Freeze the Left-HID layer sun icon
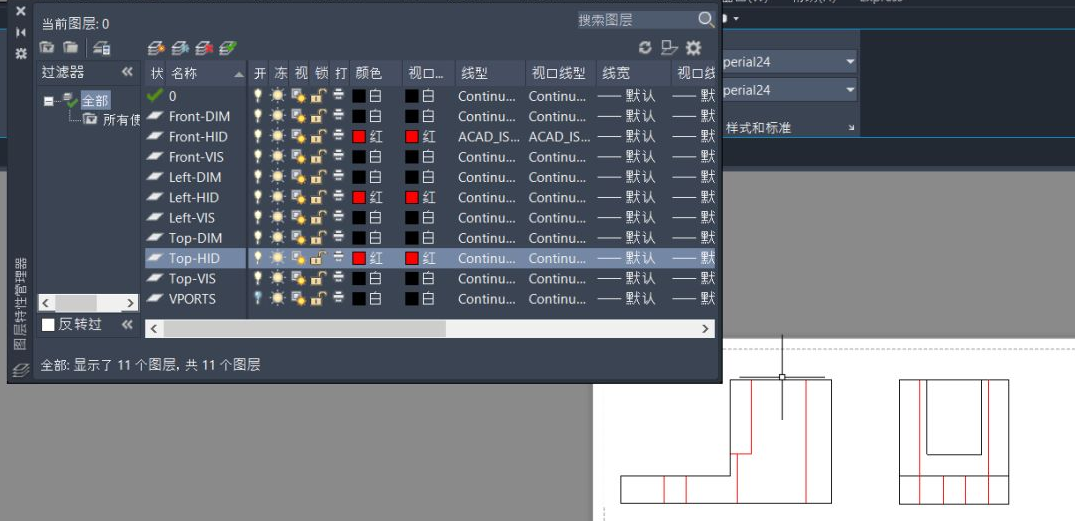Viewport: 1075px width, 521px height. click(x=278, y=197)
